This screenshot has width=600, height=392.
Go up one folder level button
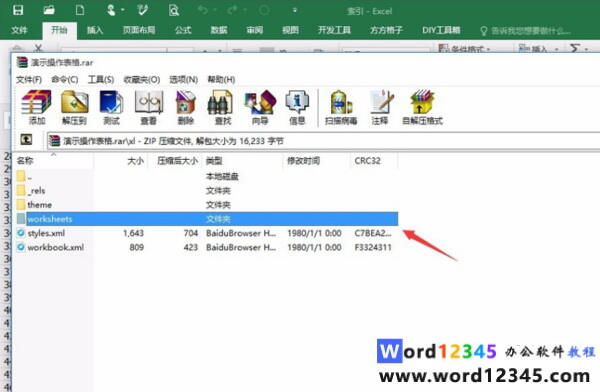click(x=26, y=140)
